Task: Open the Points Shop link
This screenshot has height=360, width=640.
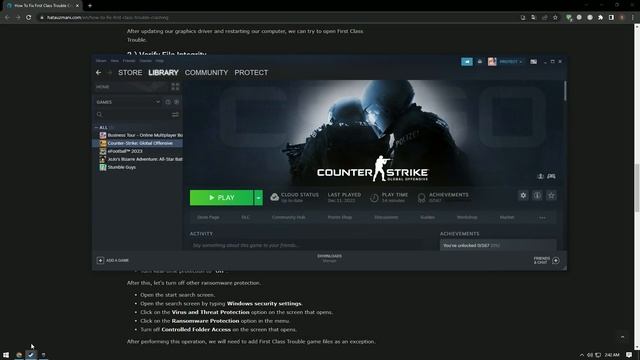Action: click(340, 218)
